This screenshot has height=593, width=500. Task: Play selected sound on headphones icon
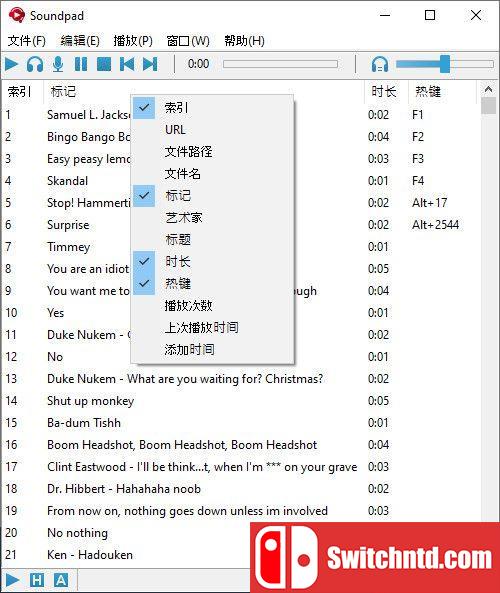(x=35, y=64)
